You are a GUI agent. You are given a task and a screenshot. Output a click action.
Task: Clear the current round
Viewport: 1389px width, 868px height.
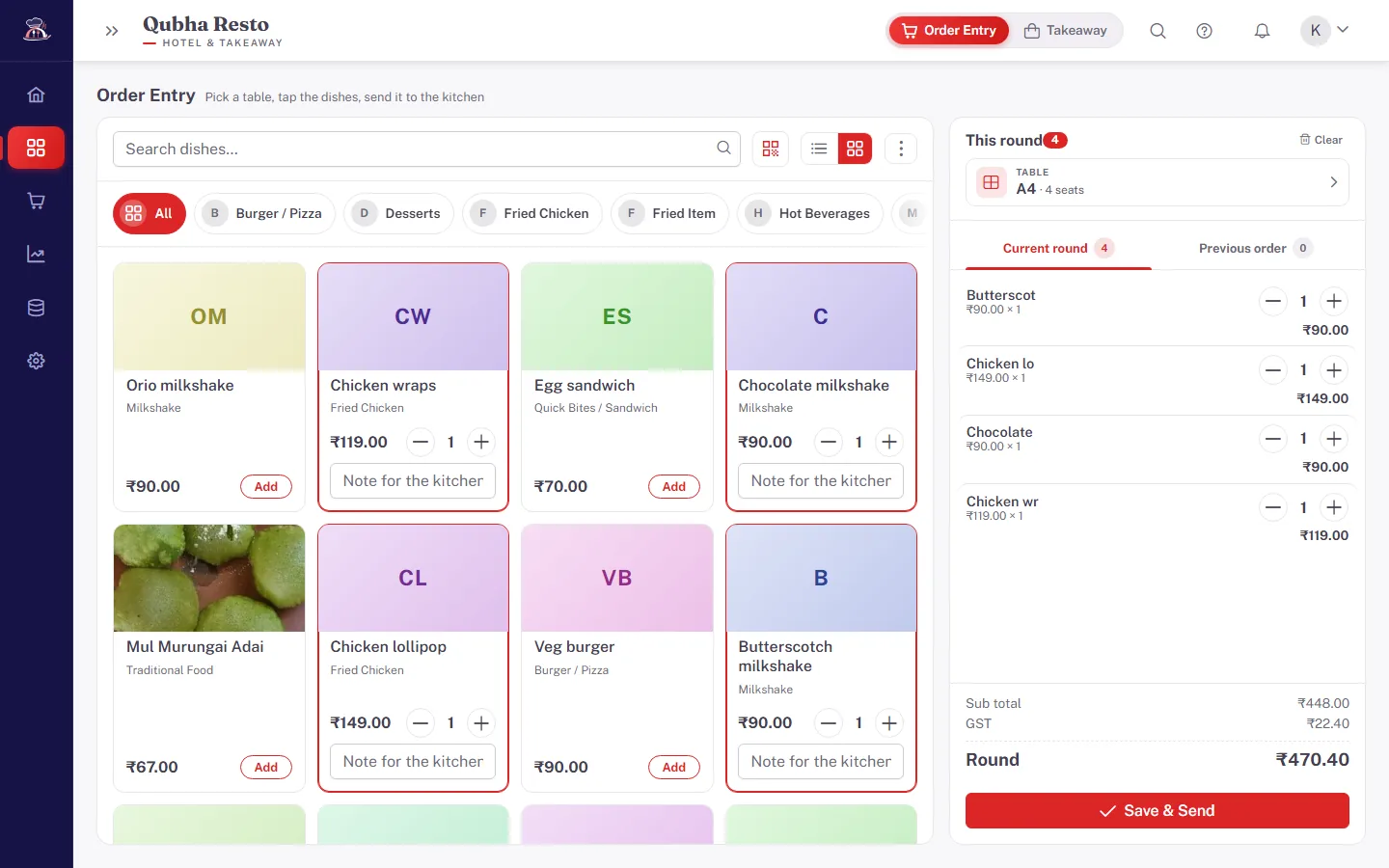click(1321, 140)
